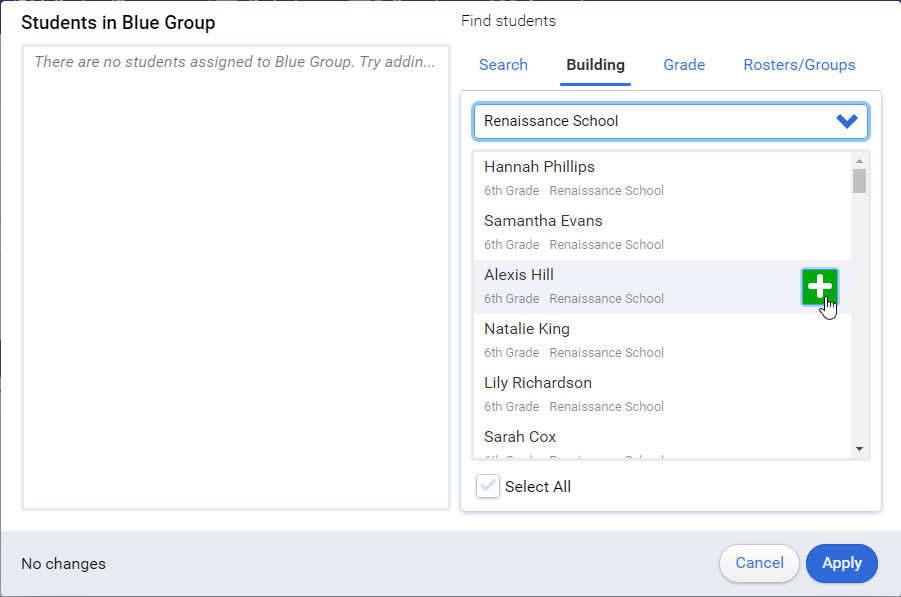Image resolution: width=901 pixels, height=597 pixels.
Task: Click the empty Blue Group placeholder message
Action: tap(234, 61)
